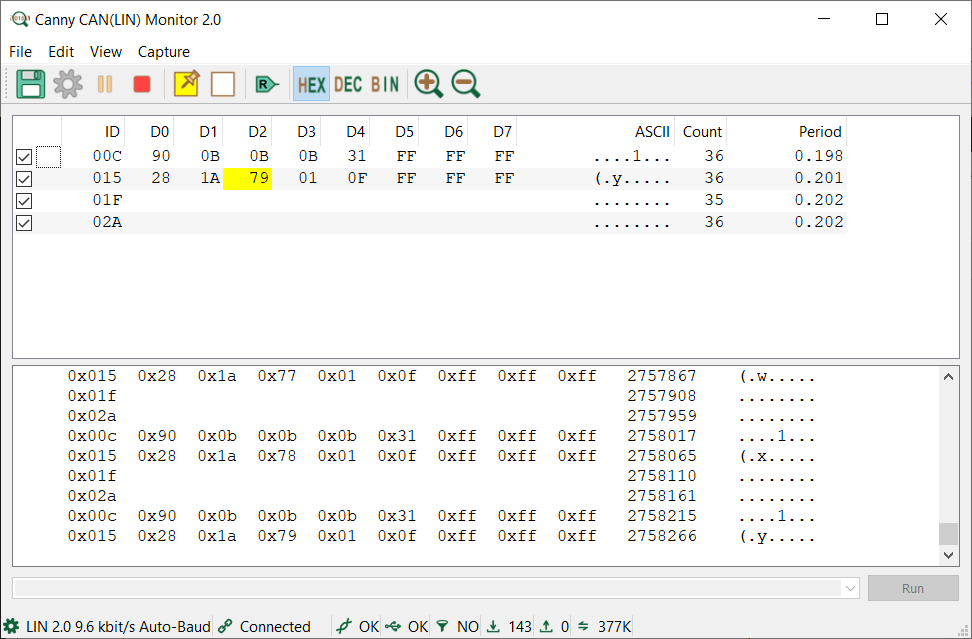Click the plug OK status icon

coord(343,626)
